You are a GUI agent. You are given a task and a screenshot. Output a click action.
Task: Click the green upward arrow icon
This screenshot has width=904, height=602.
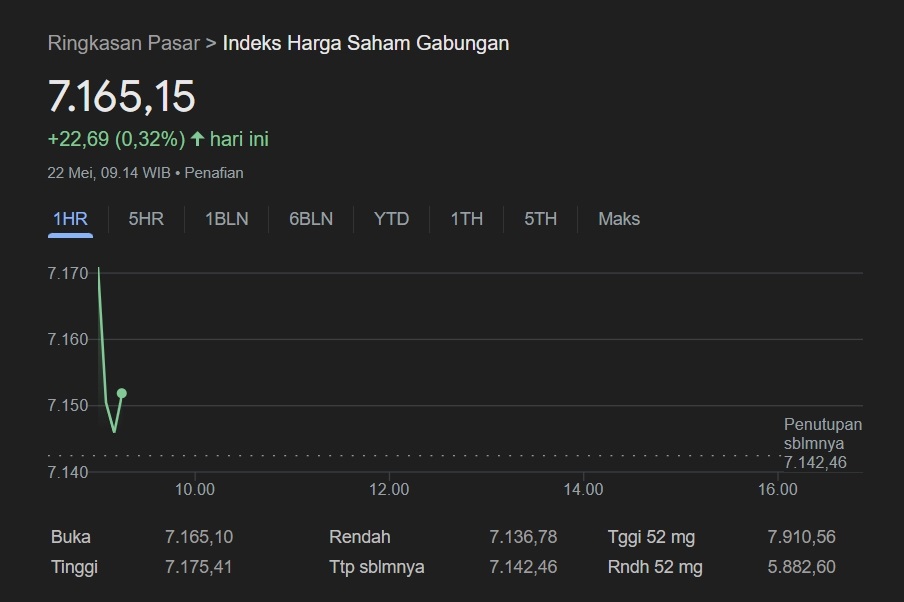point(197,138)
